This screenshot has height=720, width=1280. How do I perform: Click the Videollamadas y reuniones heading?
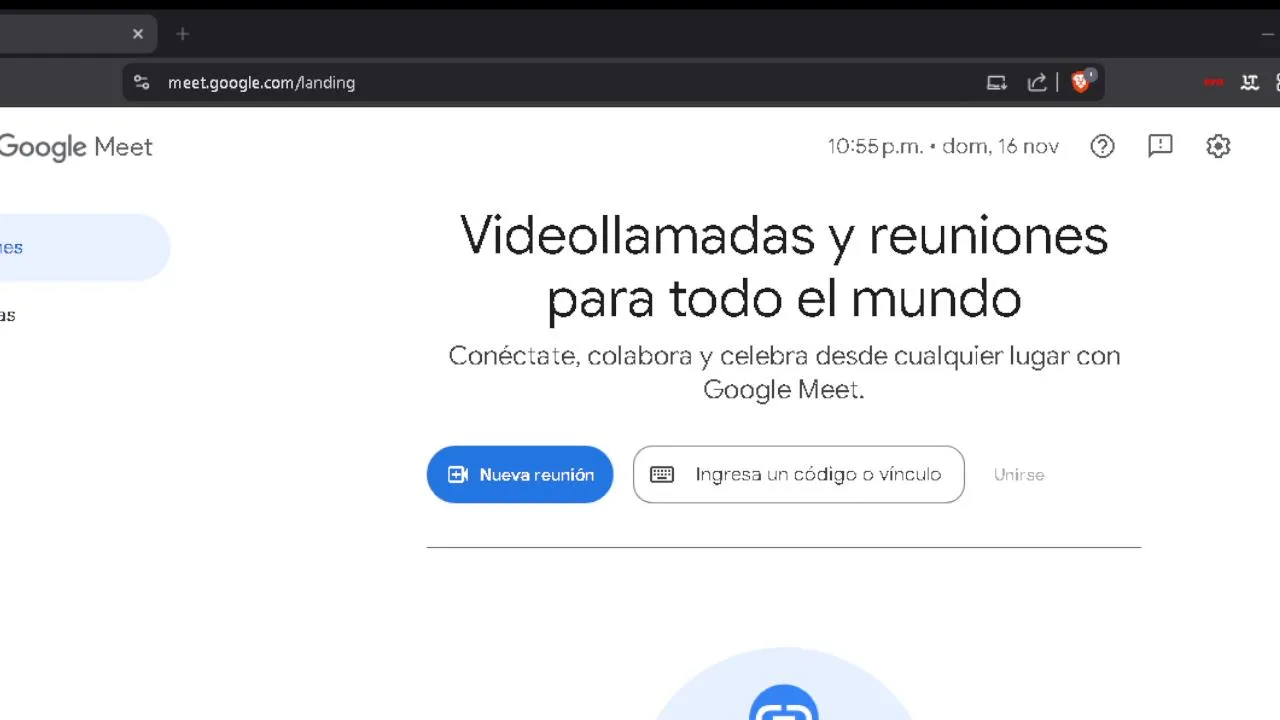click(784, 267)
